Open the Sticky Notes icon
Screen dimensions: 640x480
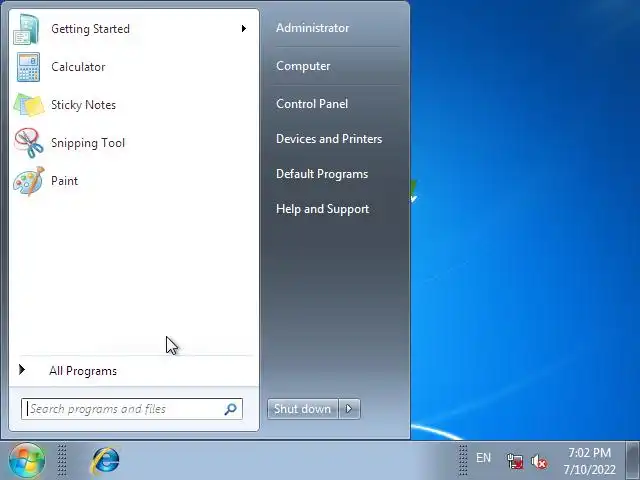coord(29,105)
